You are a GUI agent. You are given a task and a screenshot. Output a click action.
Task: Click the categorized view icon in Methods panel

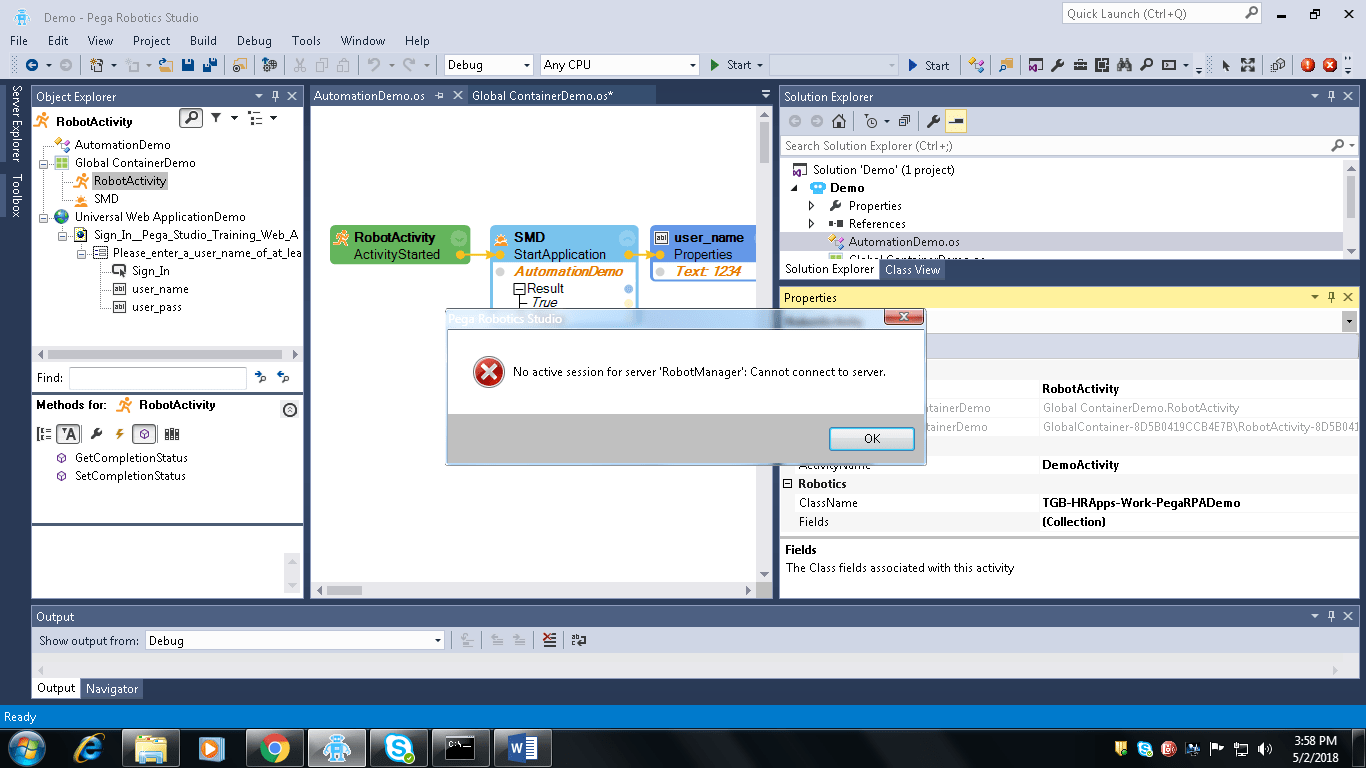tap(43, 434)
